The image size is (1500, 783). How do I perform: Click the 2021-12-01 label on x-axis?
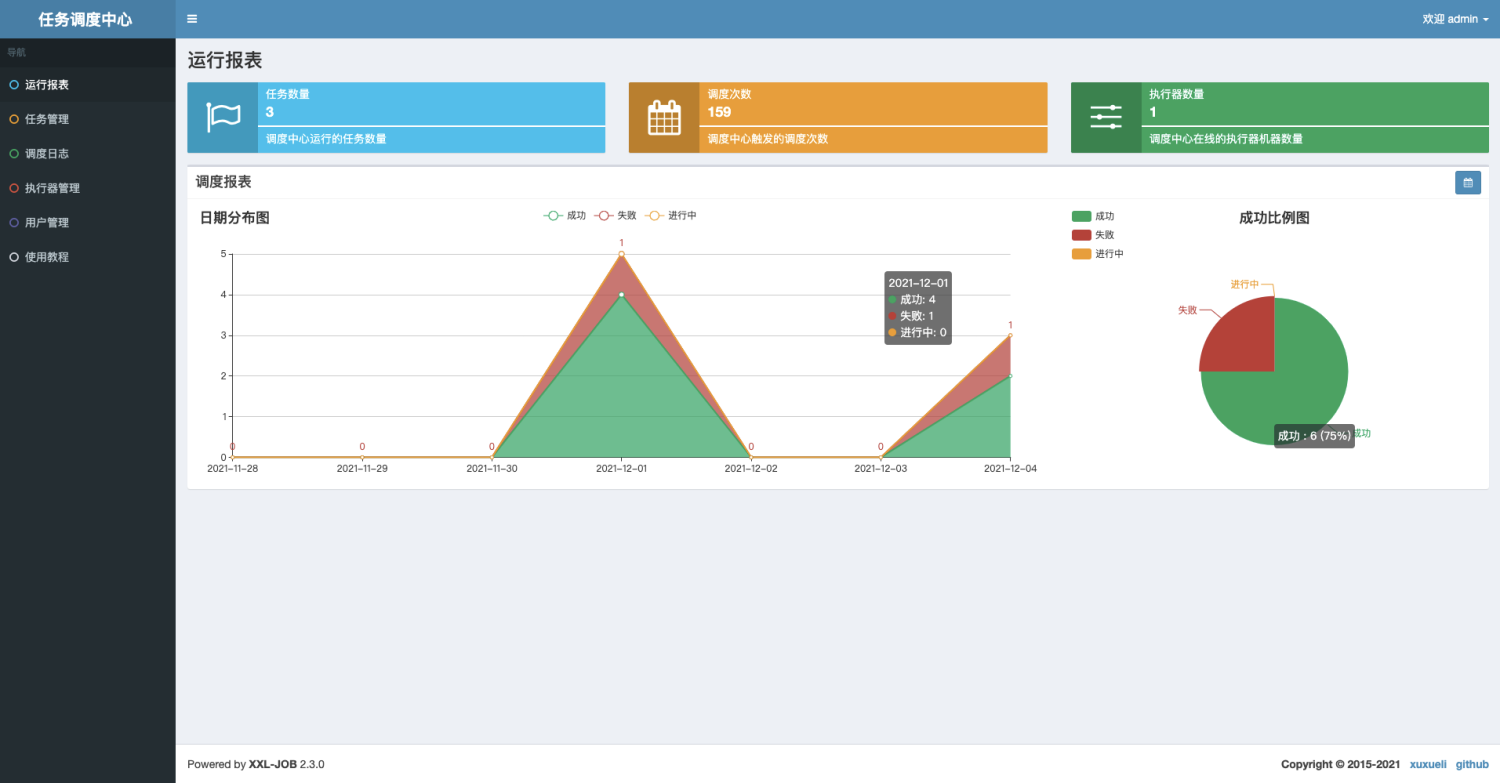click(621, 468)
